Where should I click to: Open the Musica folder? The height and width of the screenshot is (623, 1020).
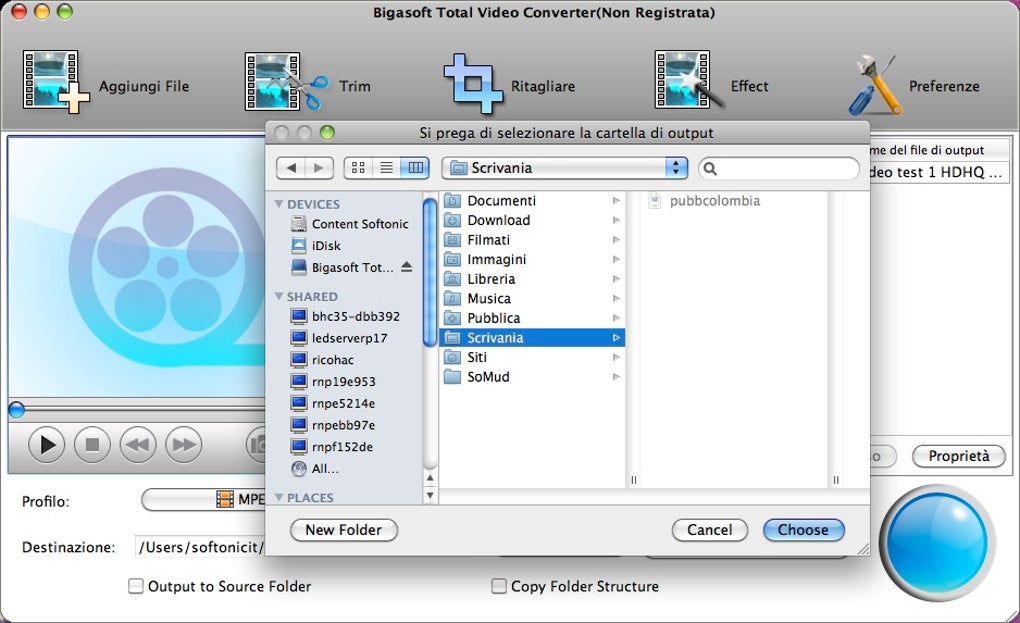tap(531, 298)
